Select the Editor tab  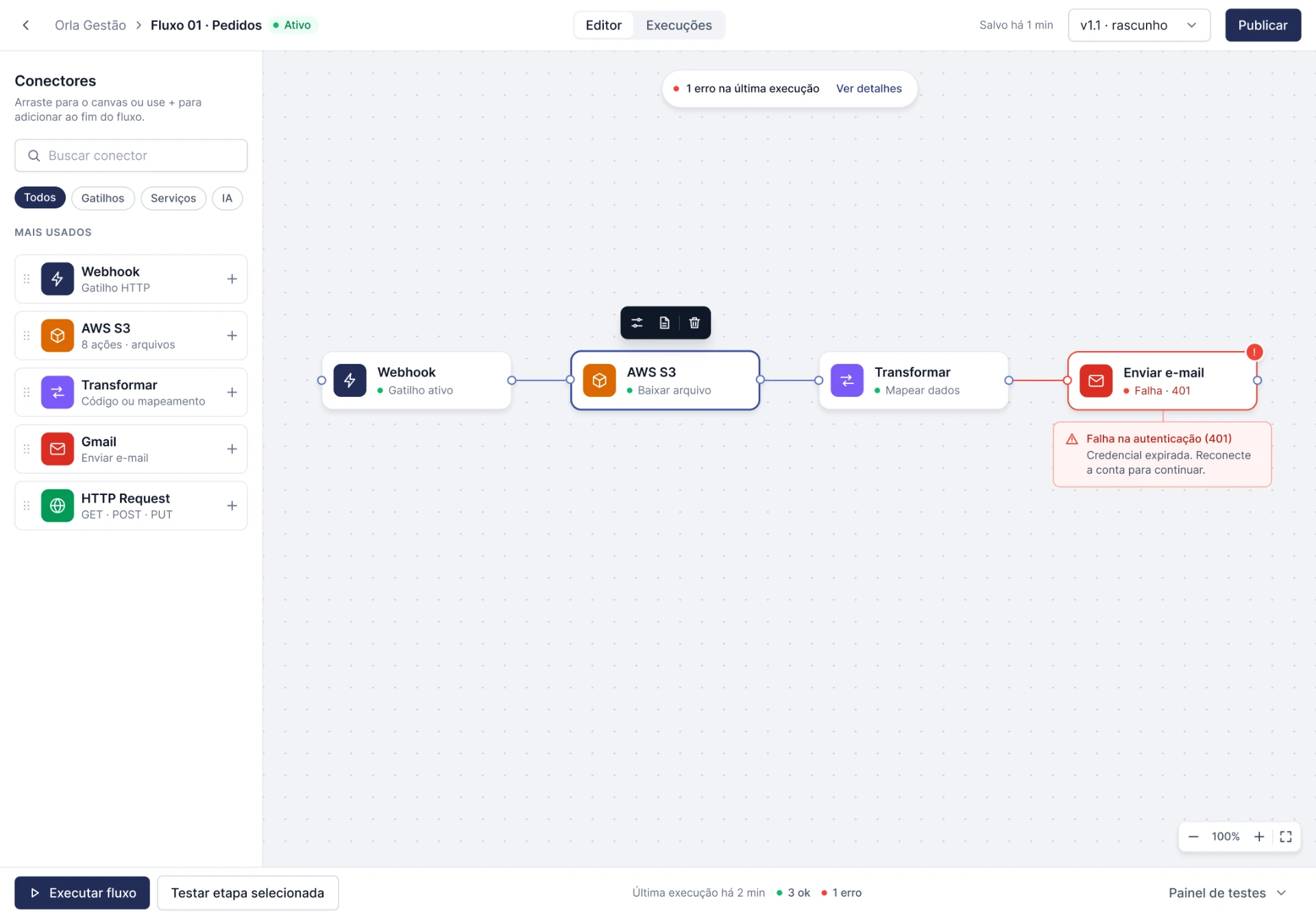[603, 25]
